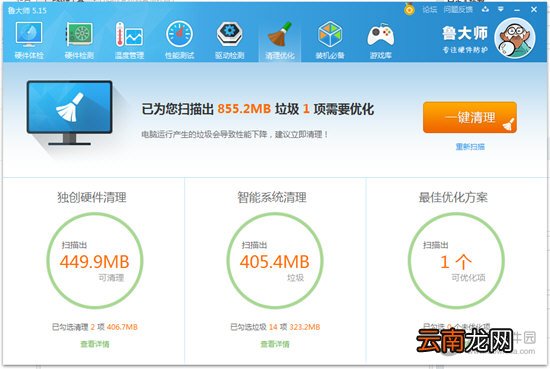
Task: Select the 清理优化 cleanup broom tab
Action: click(x=280, y=40)
